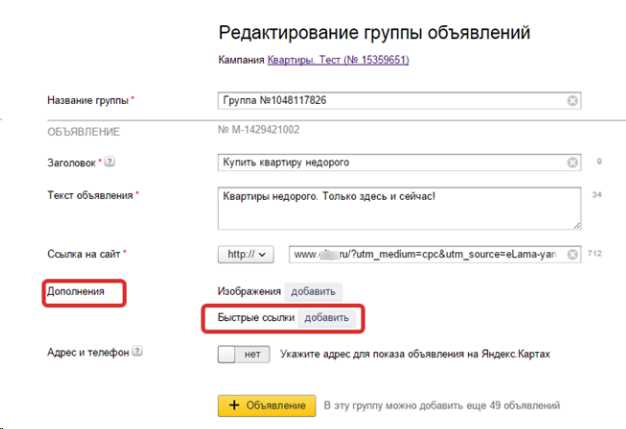Image resolution: width=626 pixels, height=429 pixels.
Task: Click the clear icon in the Заголовок field
Action: tap(572, 163)
